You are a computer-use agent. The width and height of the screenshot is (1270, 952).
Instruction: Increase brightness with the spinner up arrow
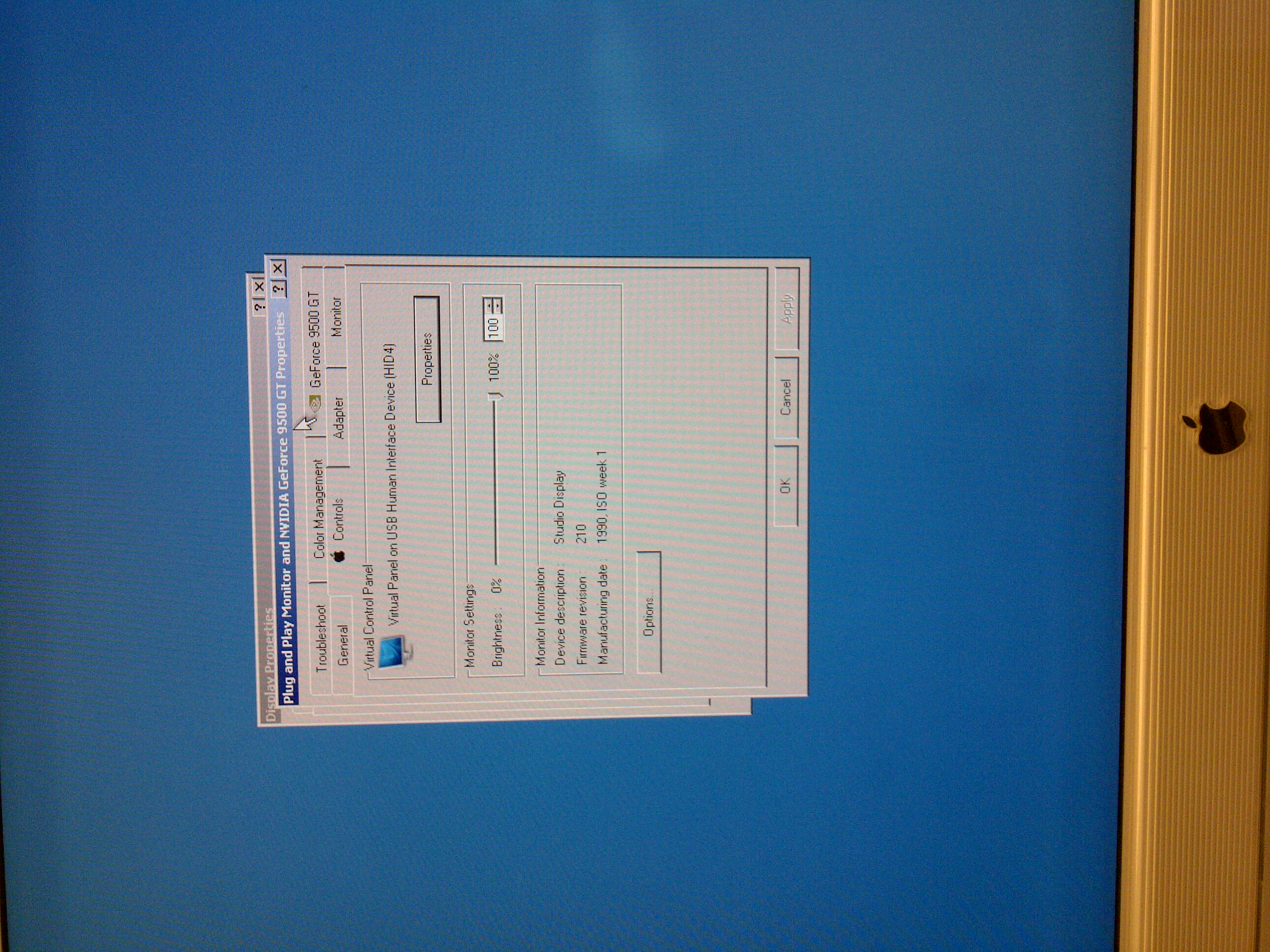[489, 305]
